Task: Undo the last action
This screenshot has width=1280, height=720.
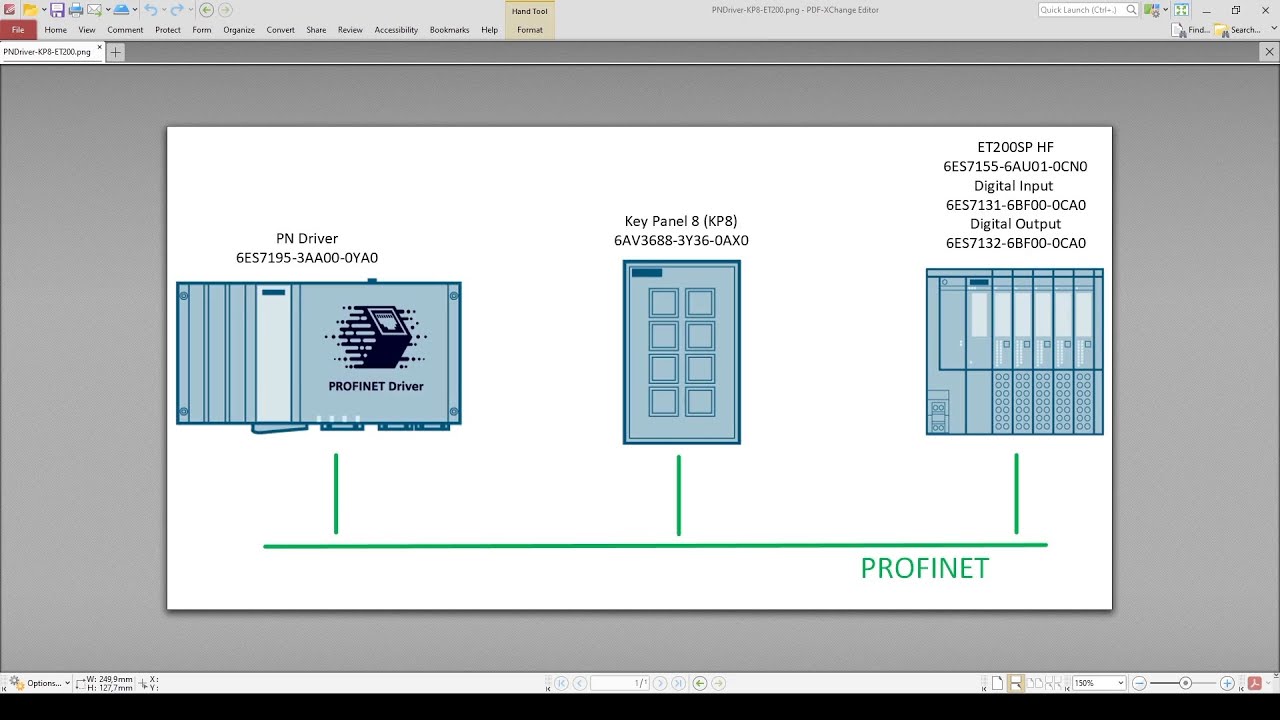Action: click(x=151, y=10)
